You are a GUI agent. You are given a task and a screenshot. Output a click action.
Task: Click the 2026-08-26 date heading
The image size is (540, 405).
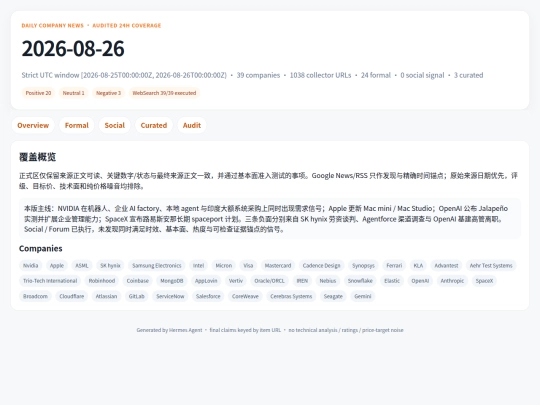pos(73,49)
